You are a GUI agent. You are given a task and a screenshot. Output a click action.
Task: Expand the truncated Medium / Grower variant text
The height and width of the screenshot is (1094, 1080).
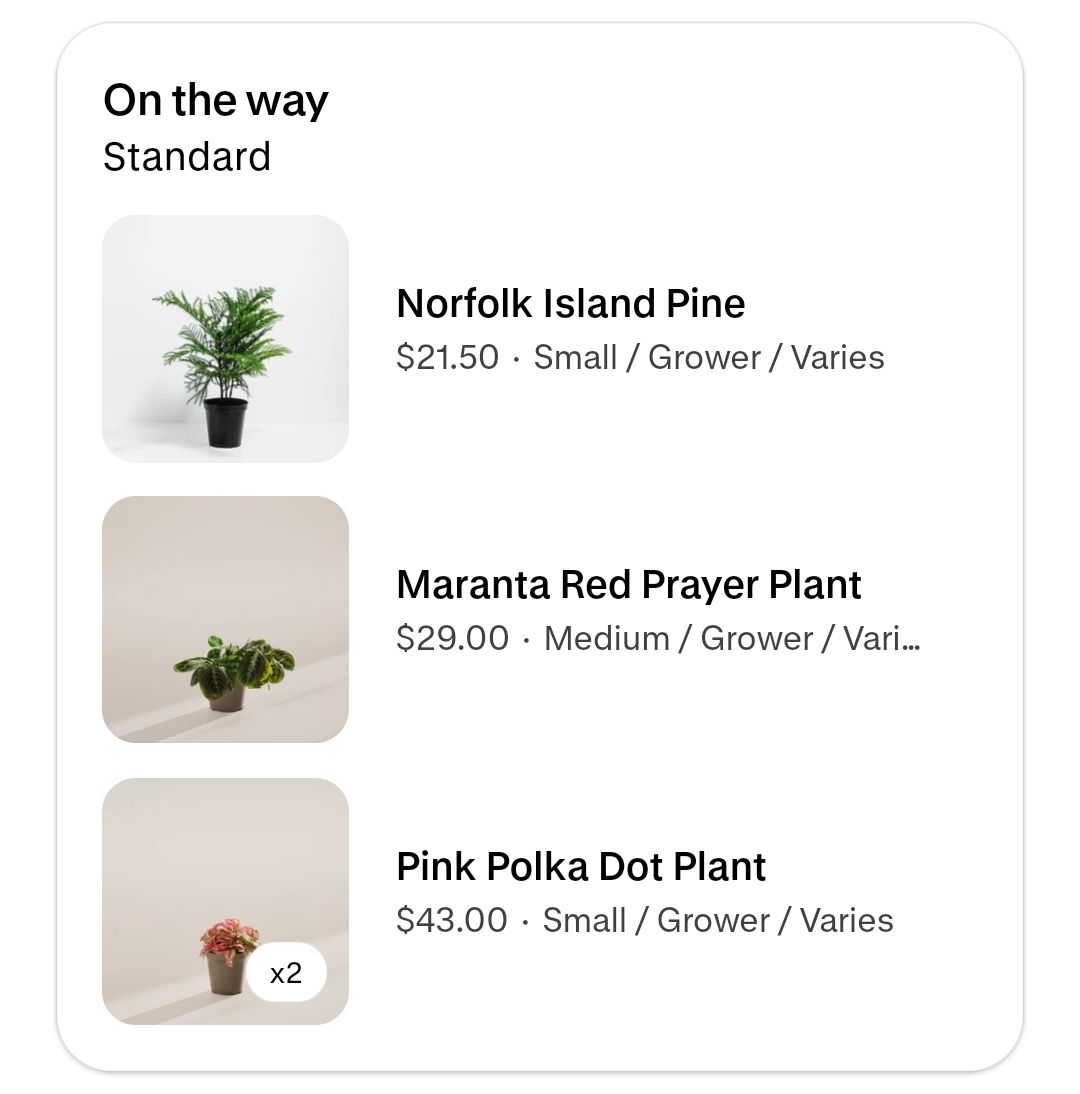coord(730,638)
